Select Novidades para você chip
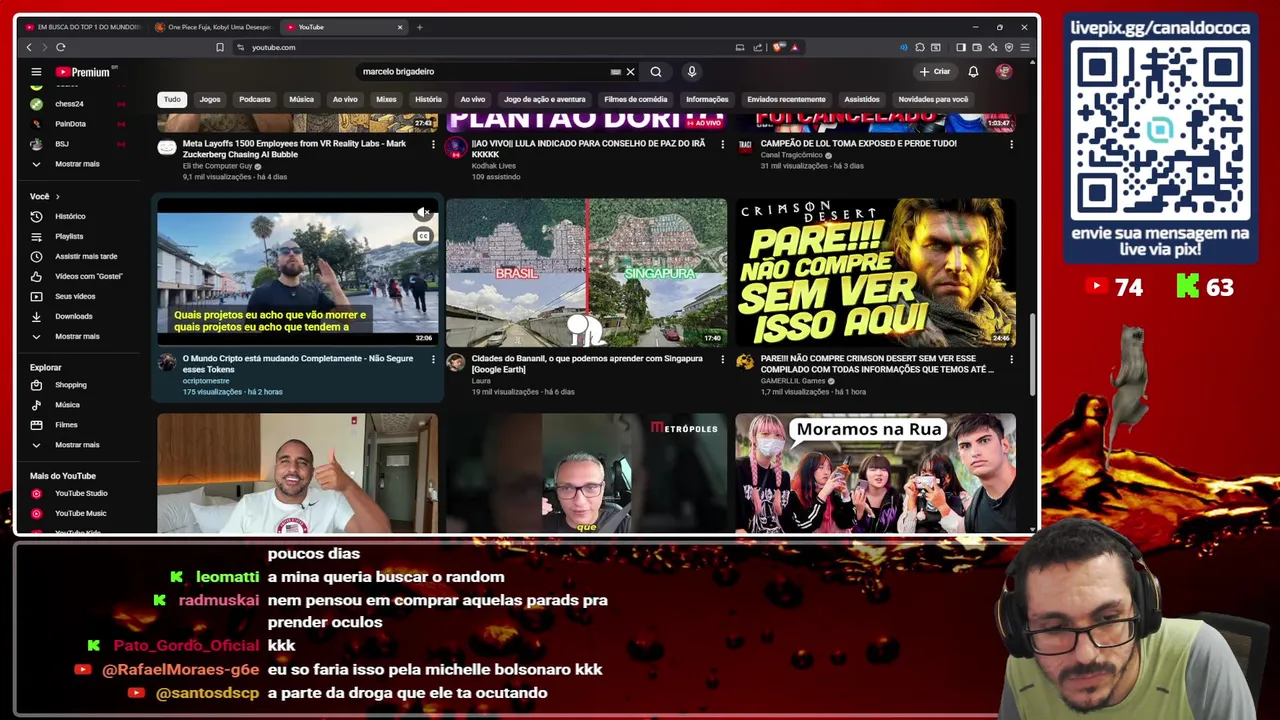Viewport: 1280px width, 720px height. click(x=933, y=99)
